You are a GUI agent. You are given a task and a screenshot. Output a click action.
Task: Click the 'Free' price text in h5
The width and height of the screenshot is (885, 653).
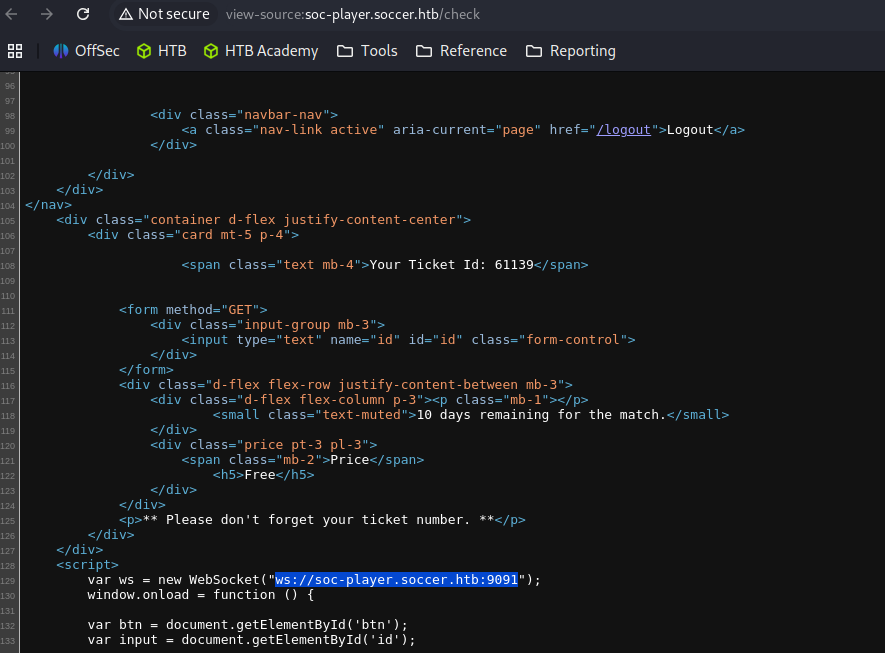tap(260, 475)
